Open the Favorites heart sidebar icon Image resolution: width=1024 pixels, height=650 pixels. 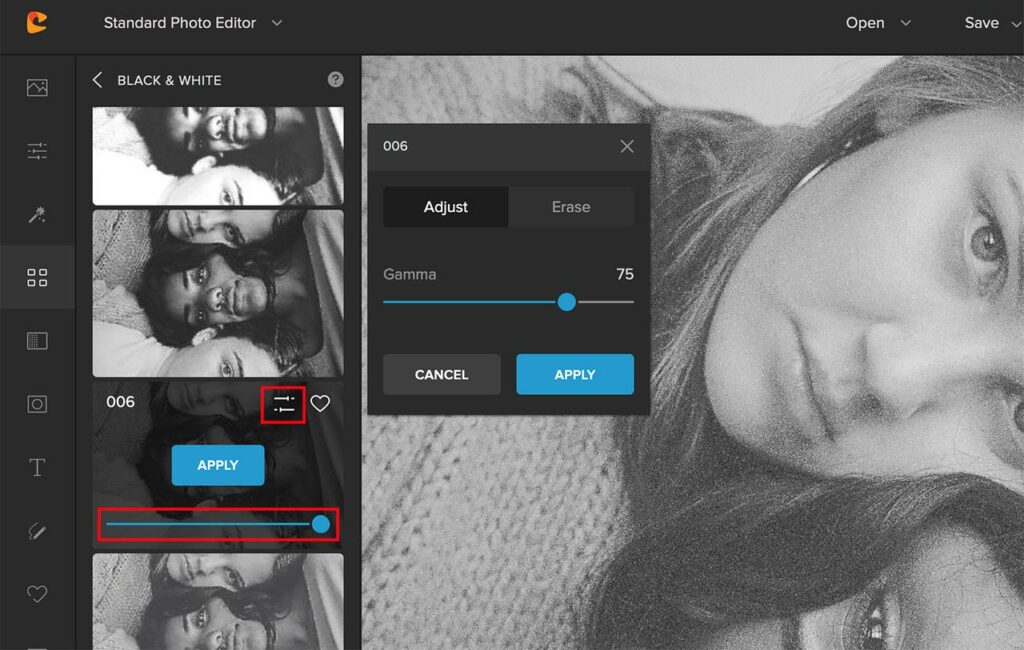point(37,594)
